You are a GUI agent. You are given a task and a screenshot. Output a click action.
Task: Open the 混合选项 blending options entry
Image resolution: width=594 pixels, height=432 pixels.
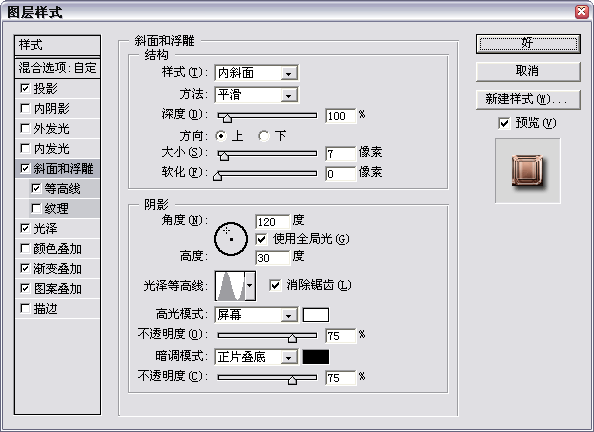point(58,68)
